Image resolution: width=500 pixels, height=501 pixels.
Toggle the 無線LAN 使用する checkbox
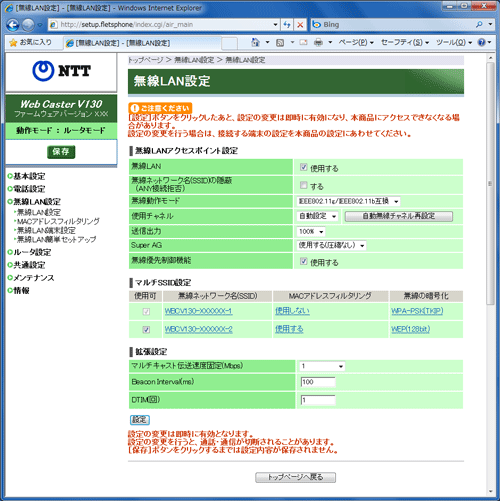tap(303, 167)
